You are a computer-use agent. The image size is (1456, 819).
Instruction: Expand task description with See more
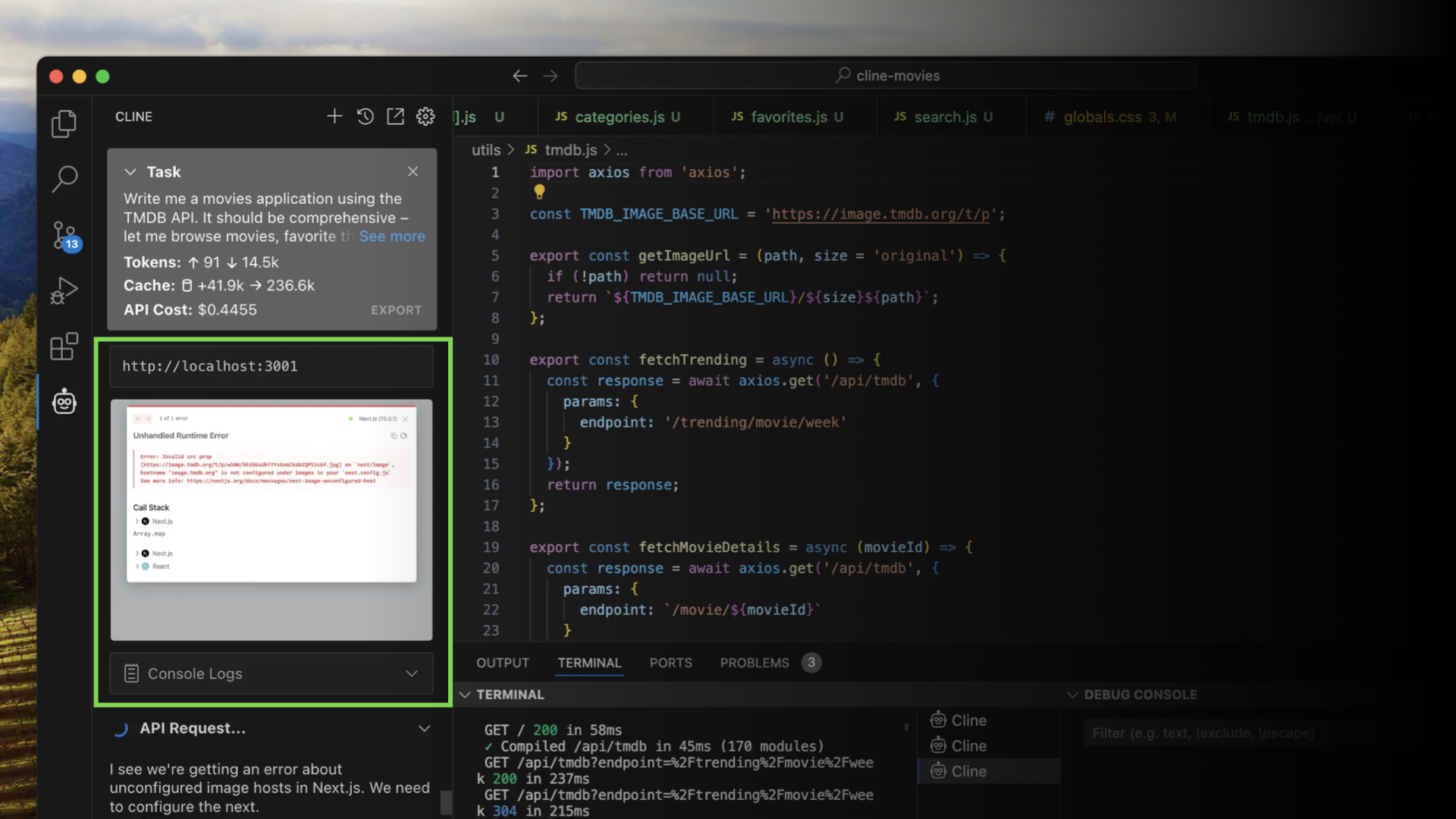[392, 237]
